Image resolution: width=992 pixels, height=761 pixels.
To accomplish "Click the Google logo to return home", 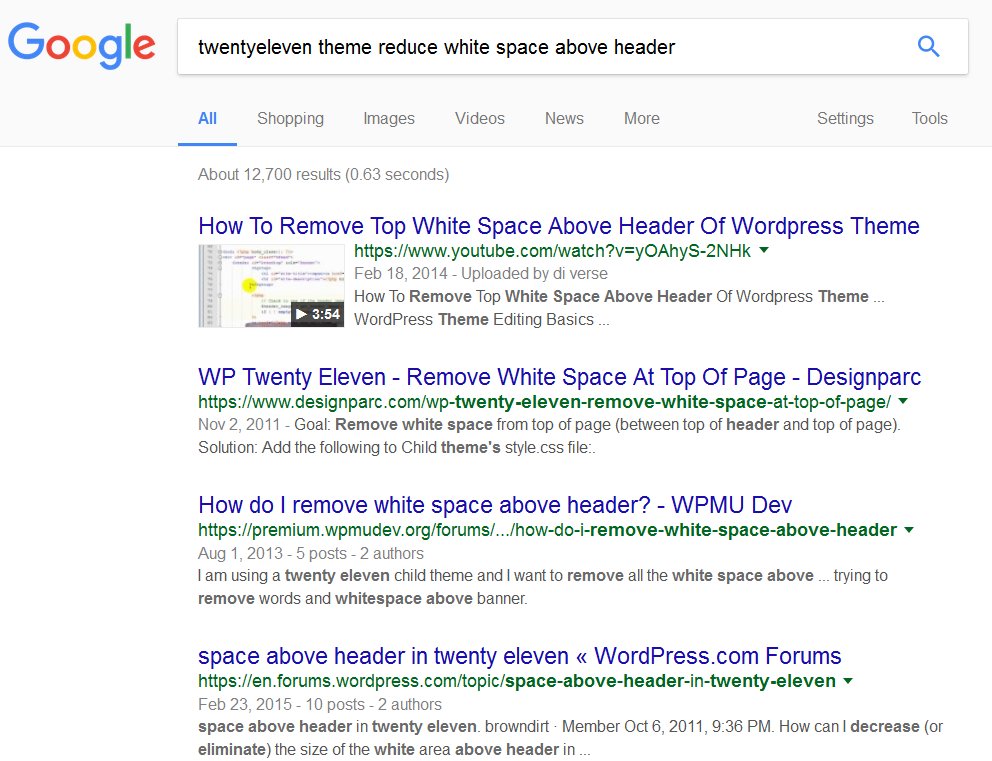I will [81, 45].
